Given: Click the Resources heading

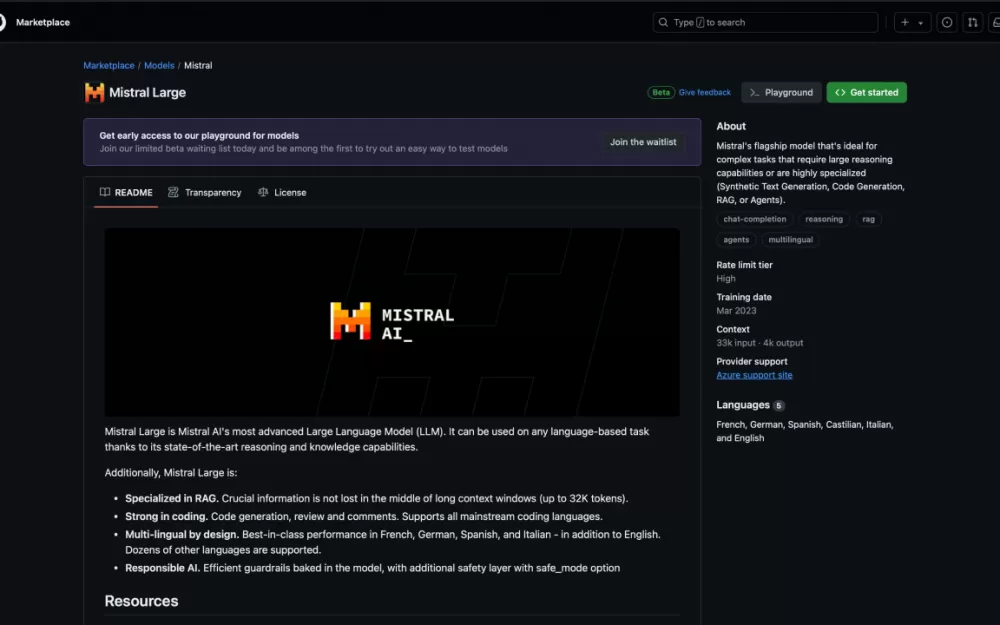Looking at the screenshot, I should 142,601.
